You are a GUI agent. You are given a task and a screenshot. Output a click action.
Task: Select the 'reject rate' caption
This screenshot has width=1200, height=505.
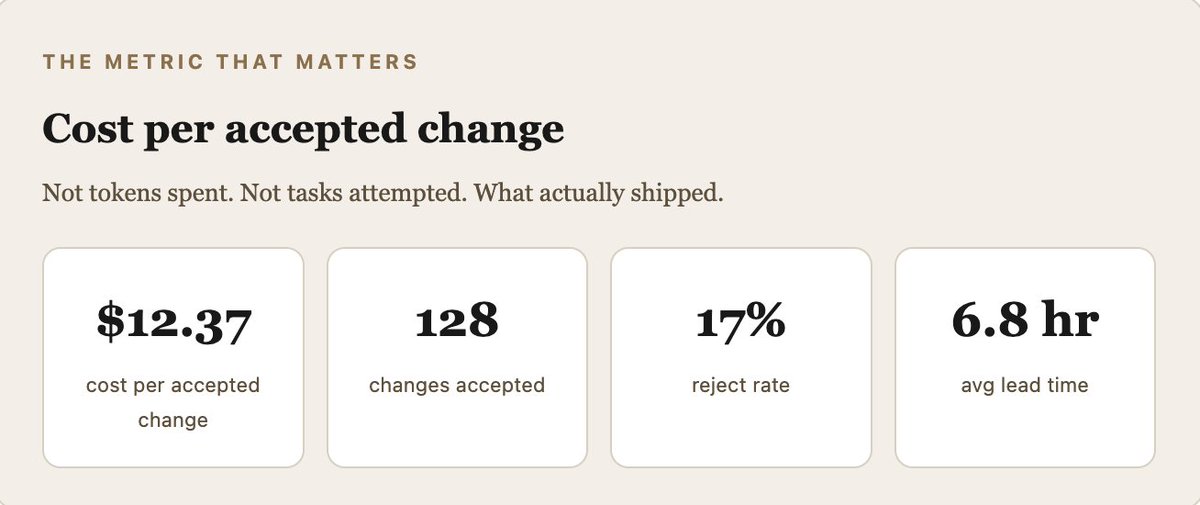[741, 385]
